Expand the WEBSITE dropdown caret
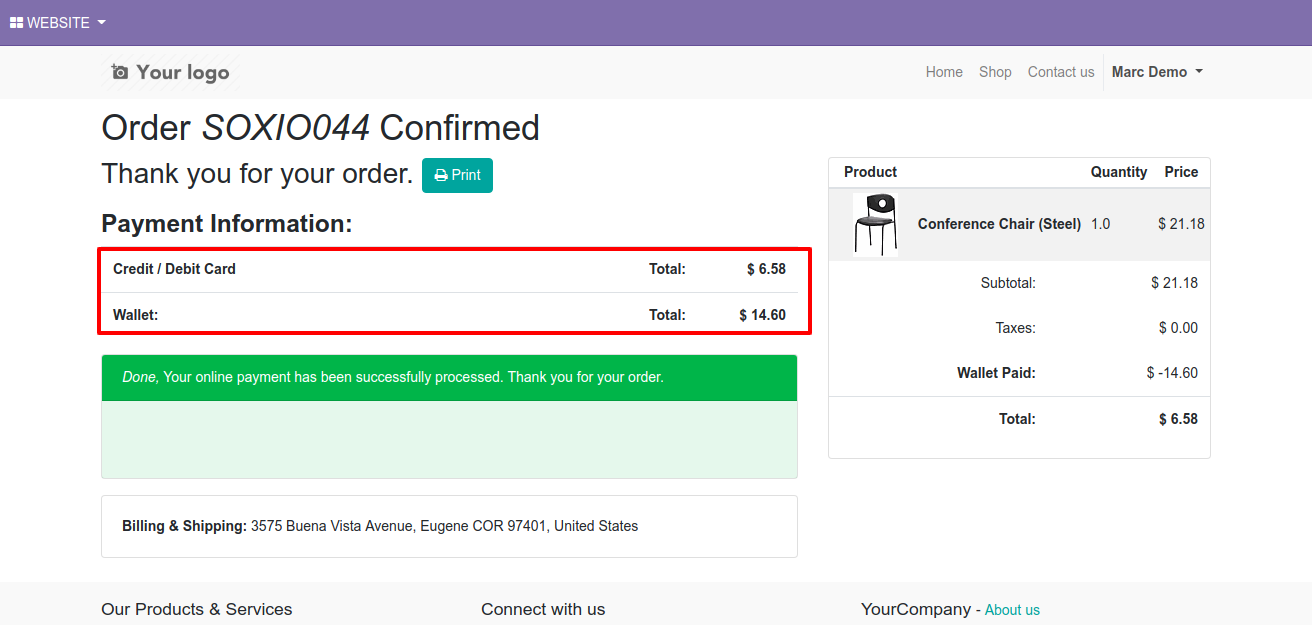This screenshot has width=1312, height=625. pos(102,22)
